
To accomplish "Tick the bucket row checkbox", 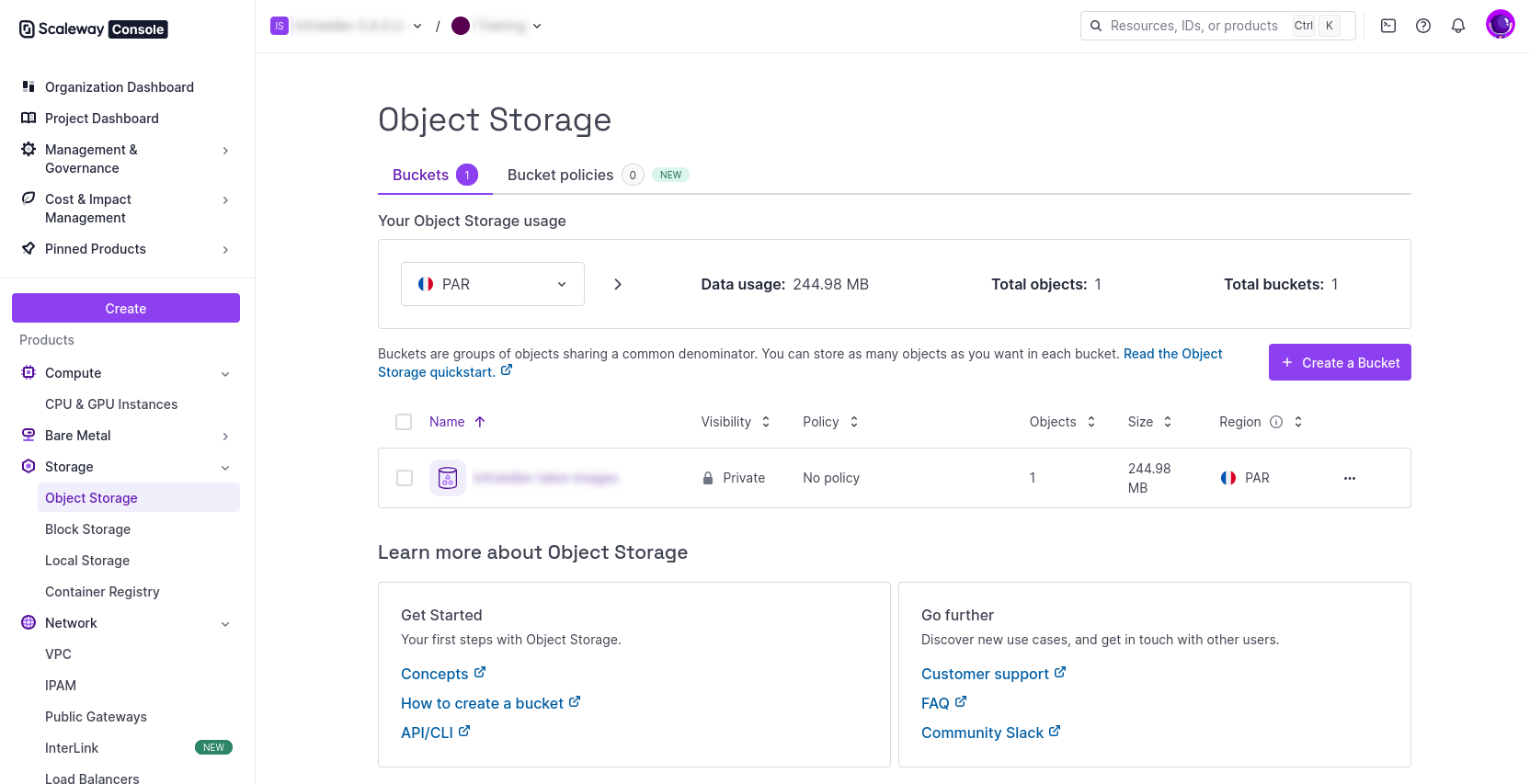I will (405, 478).
